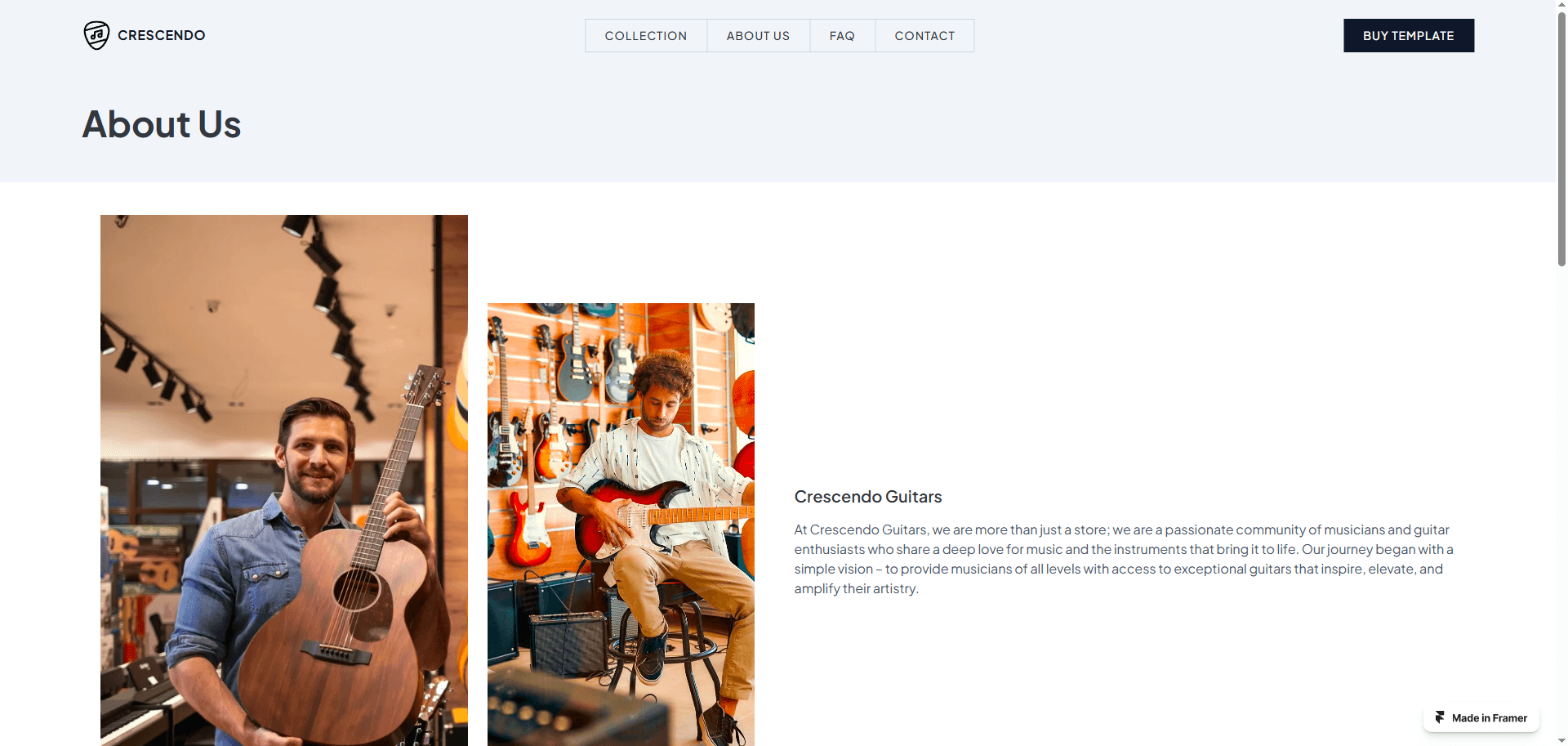1568x746 pixels.
Task: Click the Crescendo Guitars subheading
Action: (x=868, y=497)
